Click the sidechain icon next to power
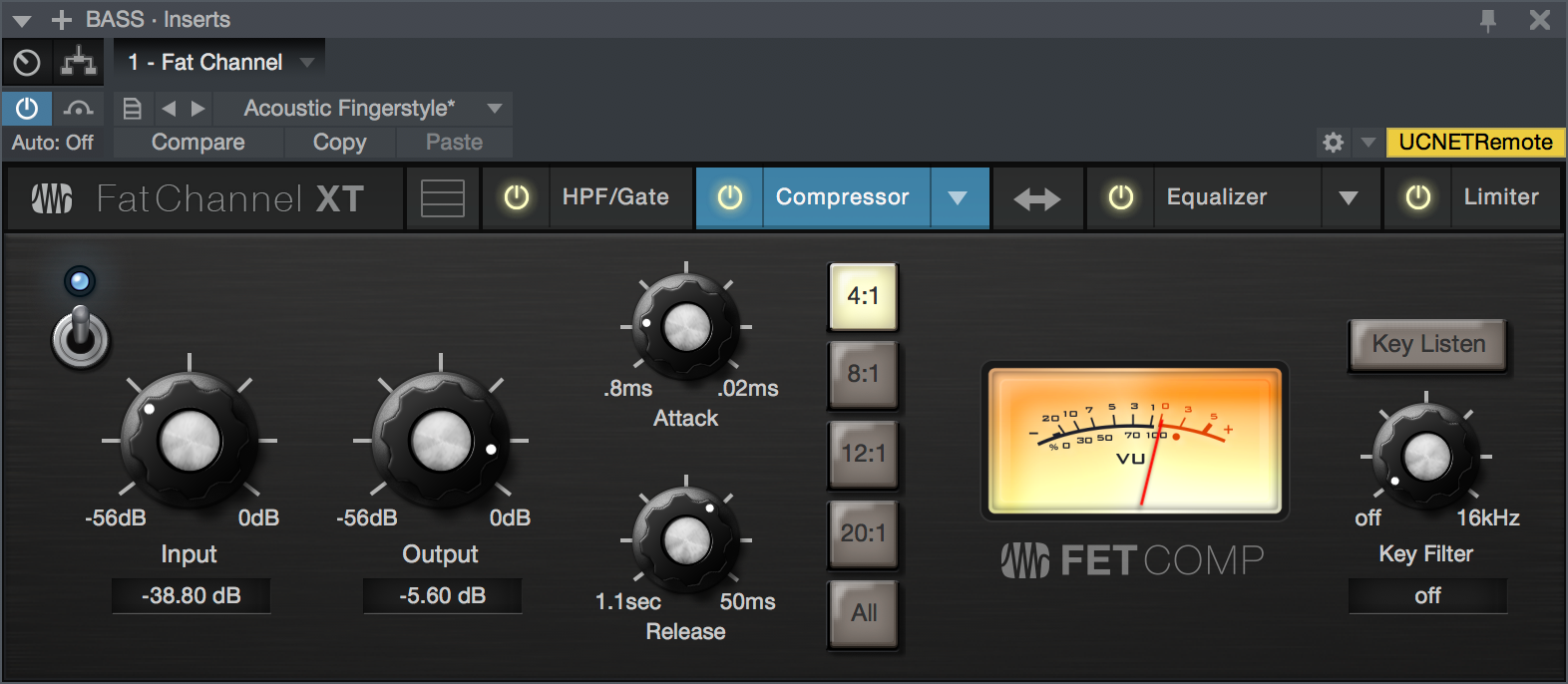The image size is (1568, 684). (x=78, y=108)
